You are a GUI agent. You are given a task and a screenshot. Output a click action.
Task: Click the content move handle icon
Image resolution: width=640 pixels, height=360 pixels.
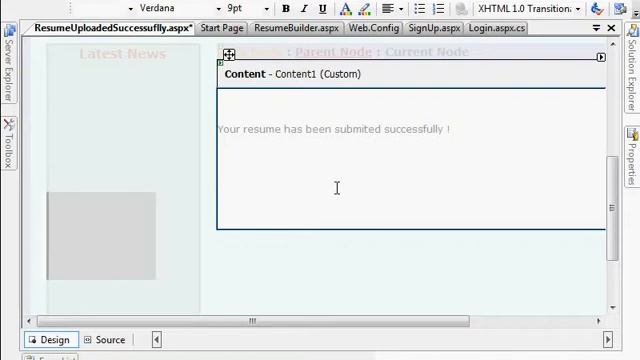pyautogui.click(x=229, y=55)
